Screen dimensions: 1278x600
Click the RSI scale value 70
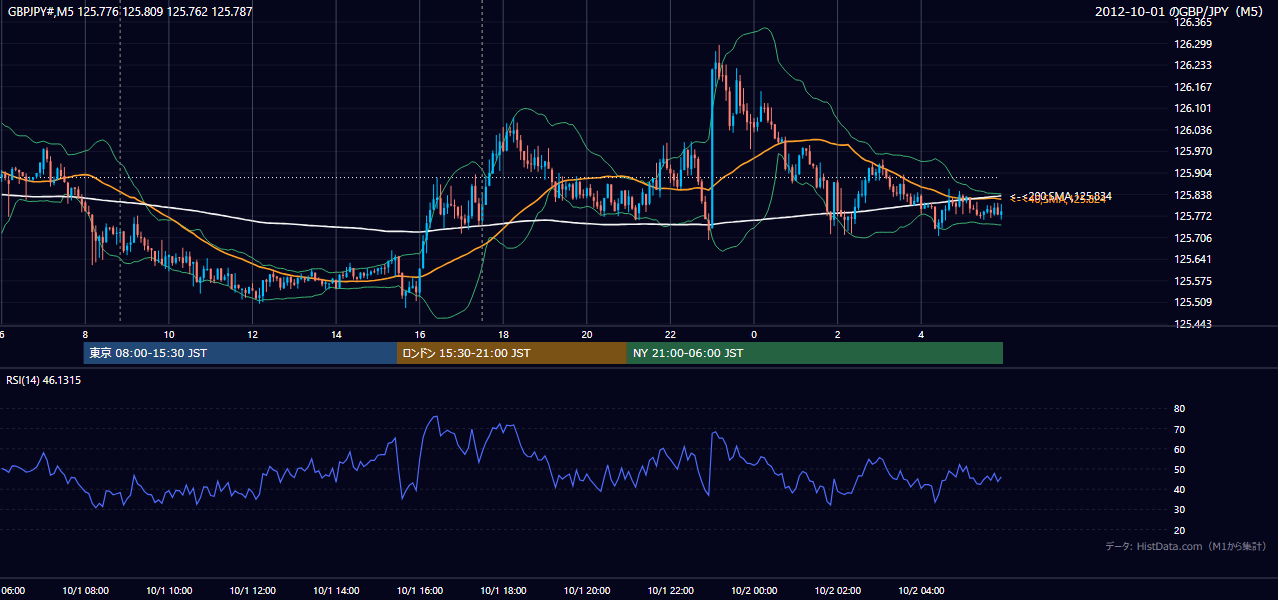pos(1179,429)
